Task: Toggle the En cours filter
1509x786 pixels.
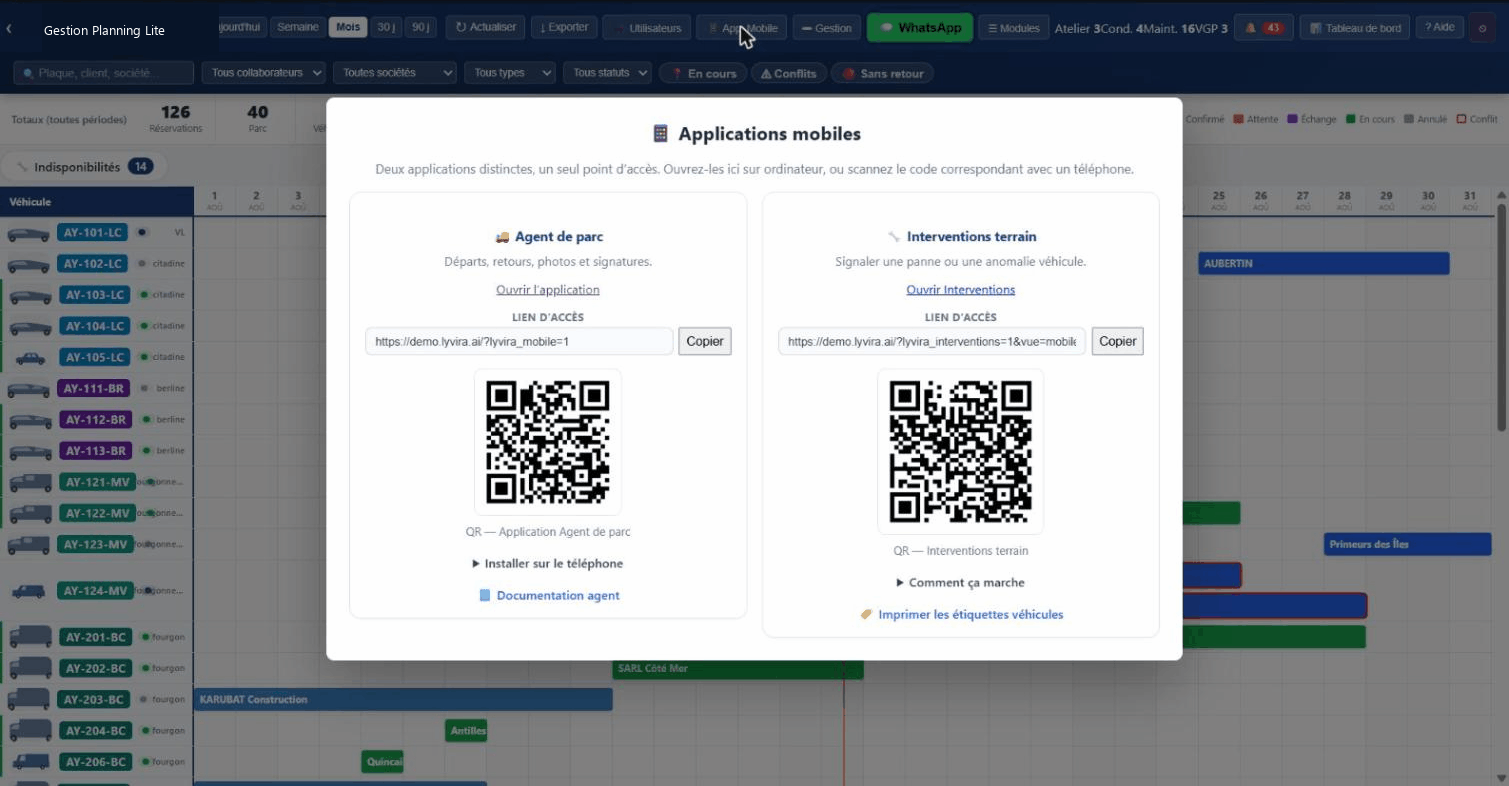Action: coord(702,73)
